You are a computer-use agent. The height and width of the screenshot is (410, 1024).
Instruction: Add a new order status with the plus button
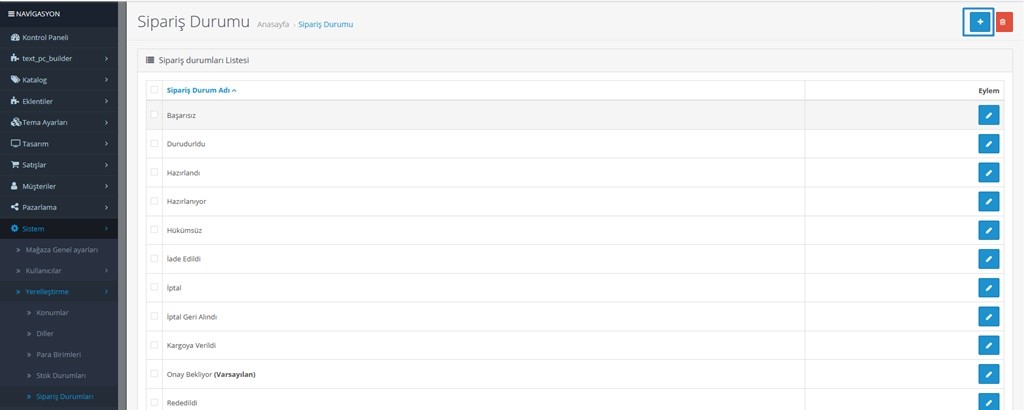tap(980, 22)
